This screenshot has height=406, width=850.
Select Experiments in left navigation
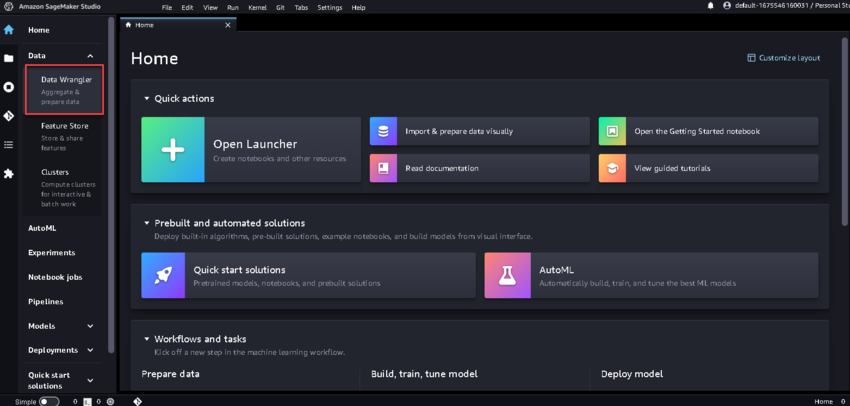(51, 253)
